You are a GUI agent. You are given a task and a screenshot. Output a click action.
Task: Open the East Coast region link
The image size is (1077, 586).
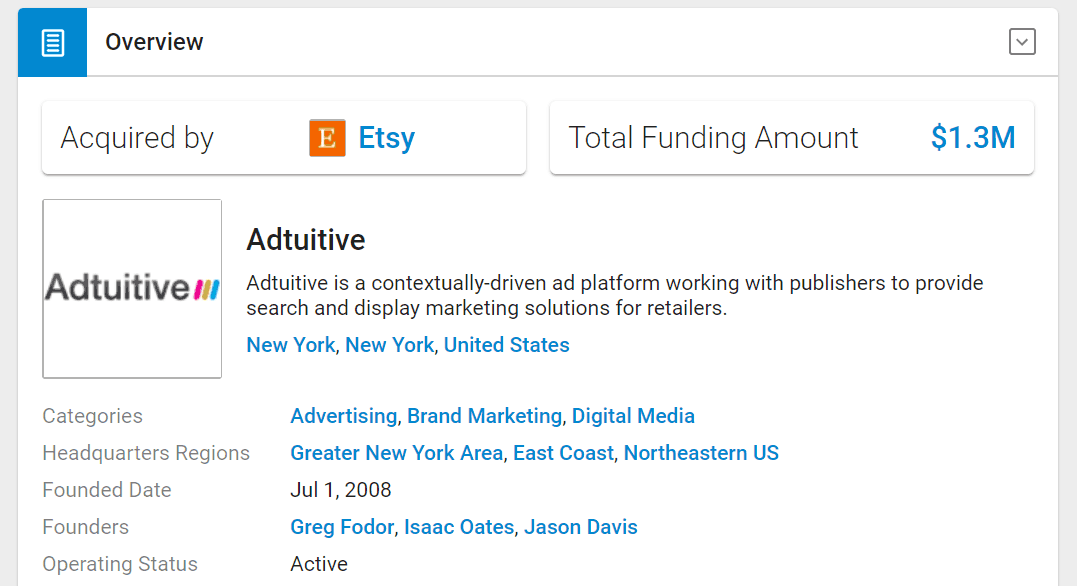(x=563, y=453)
